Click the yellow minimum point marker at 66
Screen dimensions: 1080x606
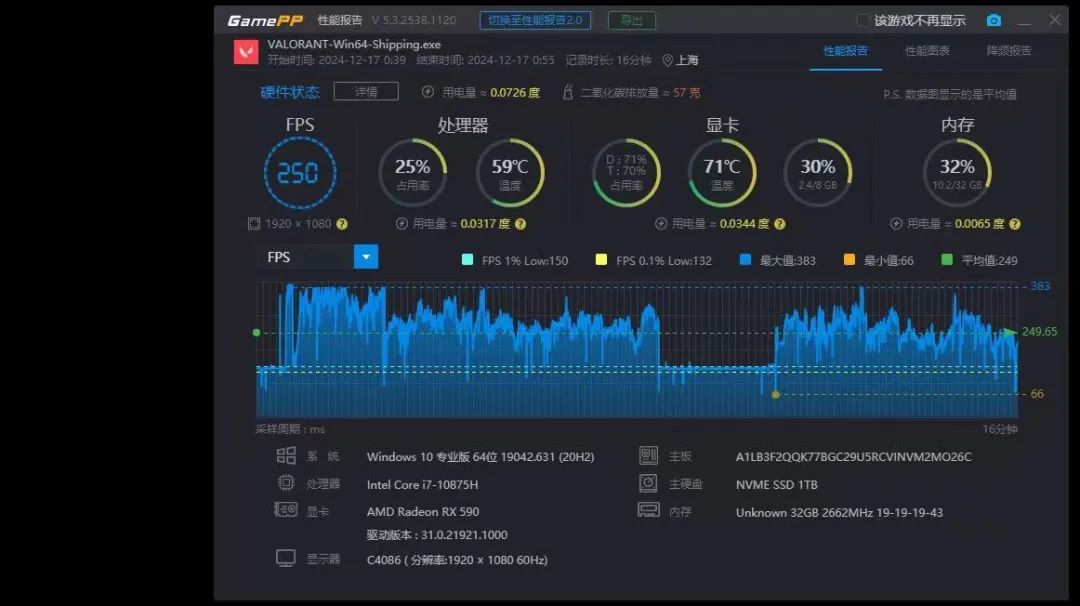[x=776, y=395]
